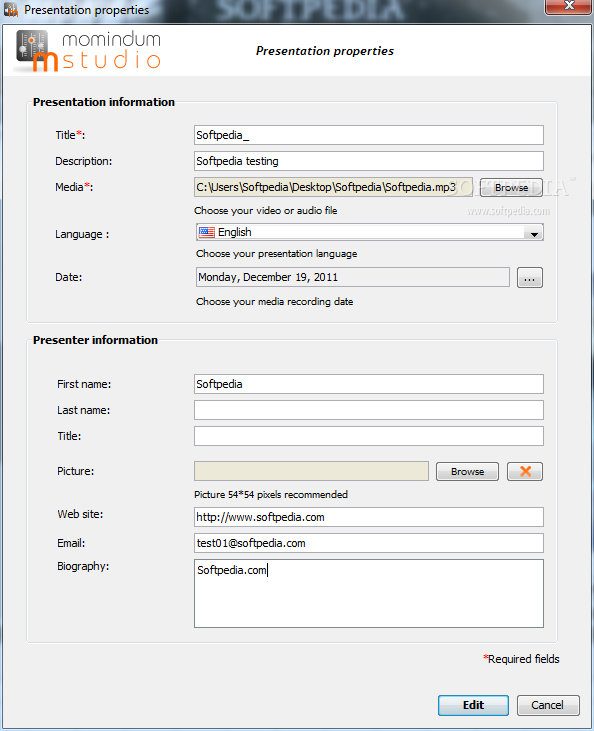Viewport: 594px width, 731px height.
Task: Cancel the presentation properties dialog
Action: (x=548, y=705)
